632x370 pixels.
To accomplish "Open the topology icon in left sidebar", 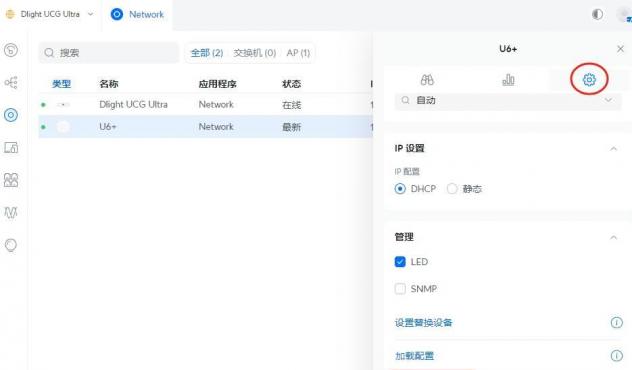I will coord(11,83).
